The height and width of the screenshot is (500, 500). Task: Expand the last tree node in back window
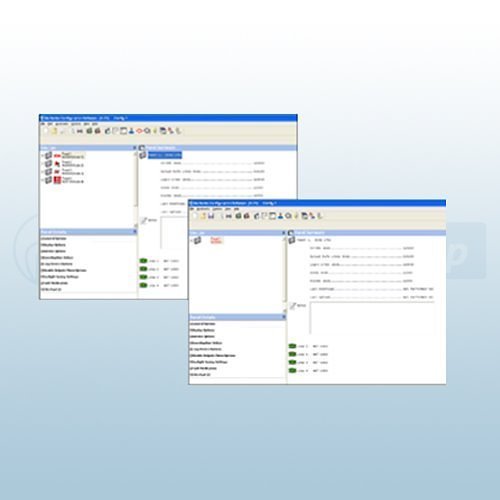pos(43,180)
